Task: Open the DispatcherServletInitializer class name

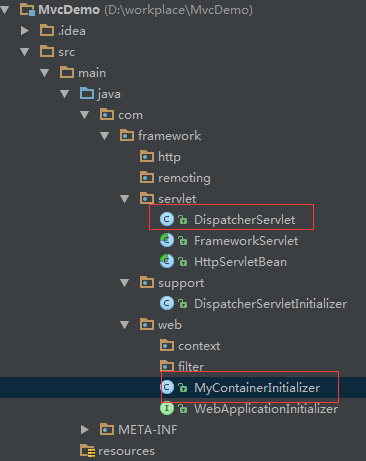Action: click(271, 304)
